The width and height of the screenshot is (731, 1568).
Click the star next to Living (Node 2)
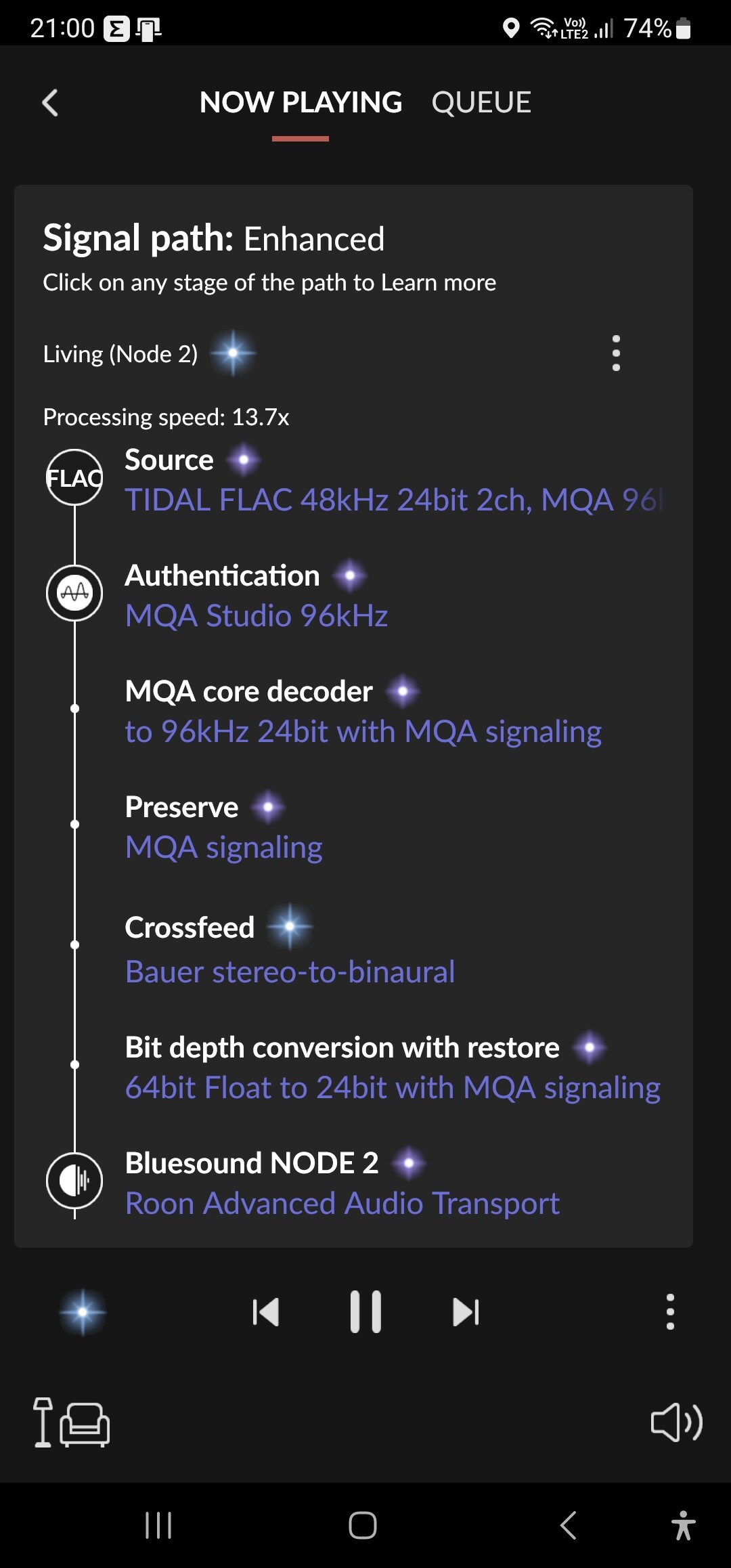tap(234, 353)
